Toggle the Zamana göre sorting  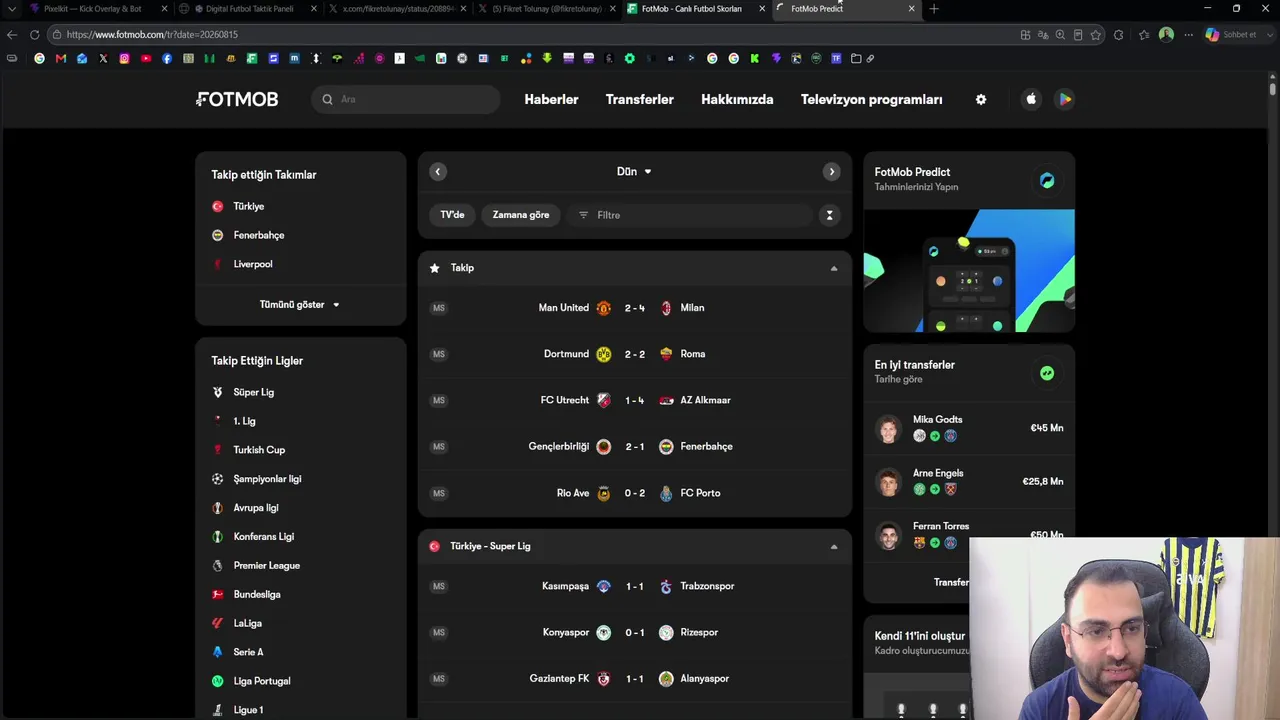tap(521, 215)
